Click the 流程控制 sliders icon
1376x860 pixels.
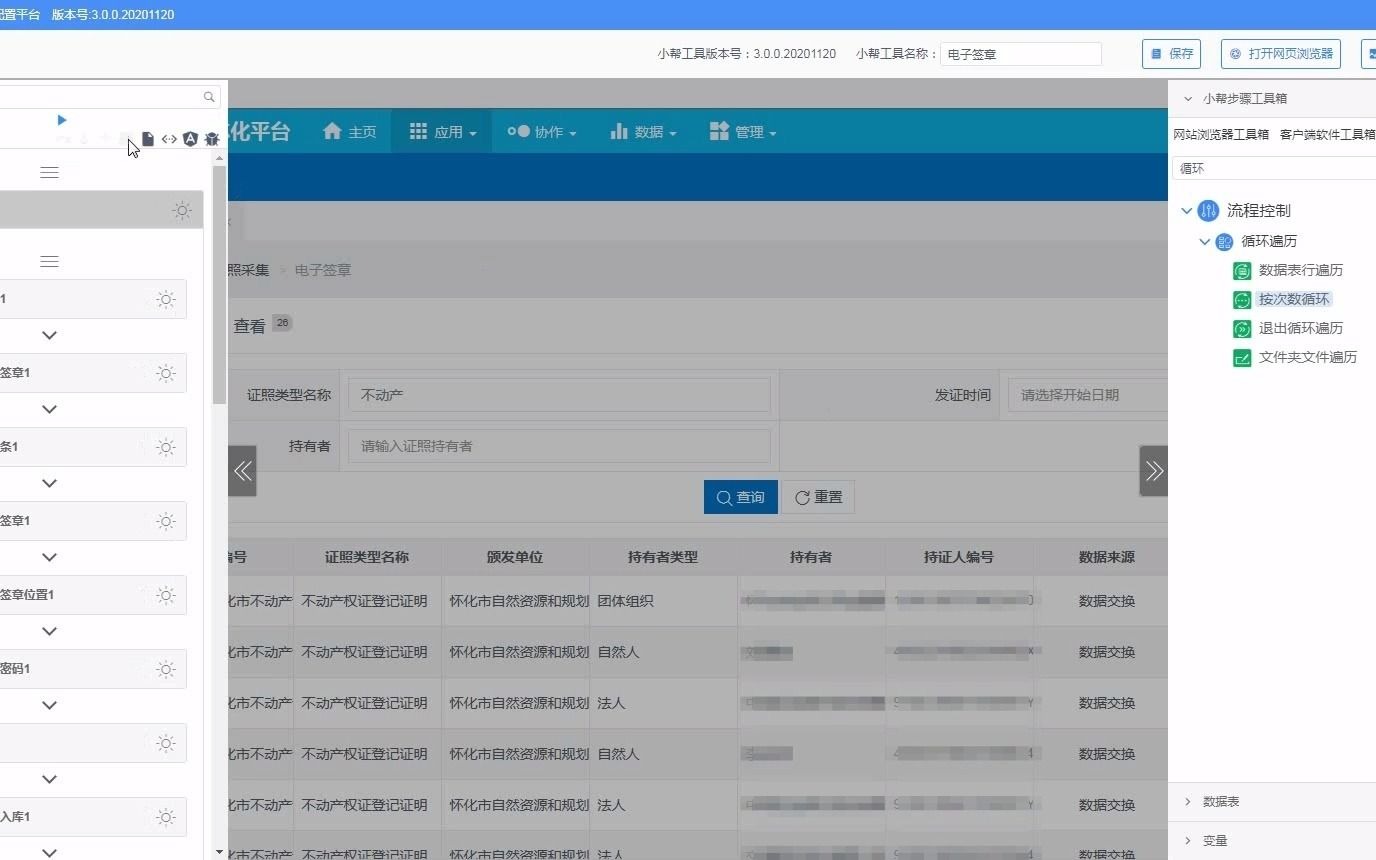pyautogui.click(x=1208, y=210)
